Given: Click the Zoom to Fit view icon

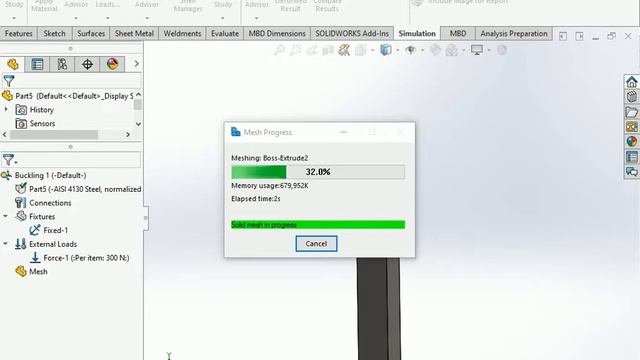Looking at the screenshot, I should click(x=279, y=50).
